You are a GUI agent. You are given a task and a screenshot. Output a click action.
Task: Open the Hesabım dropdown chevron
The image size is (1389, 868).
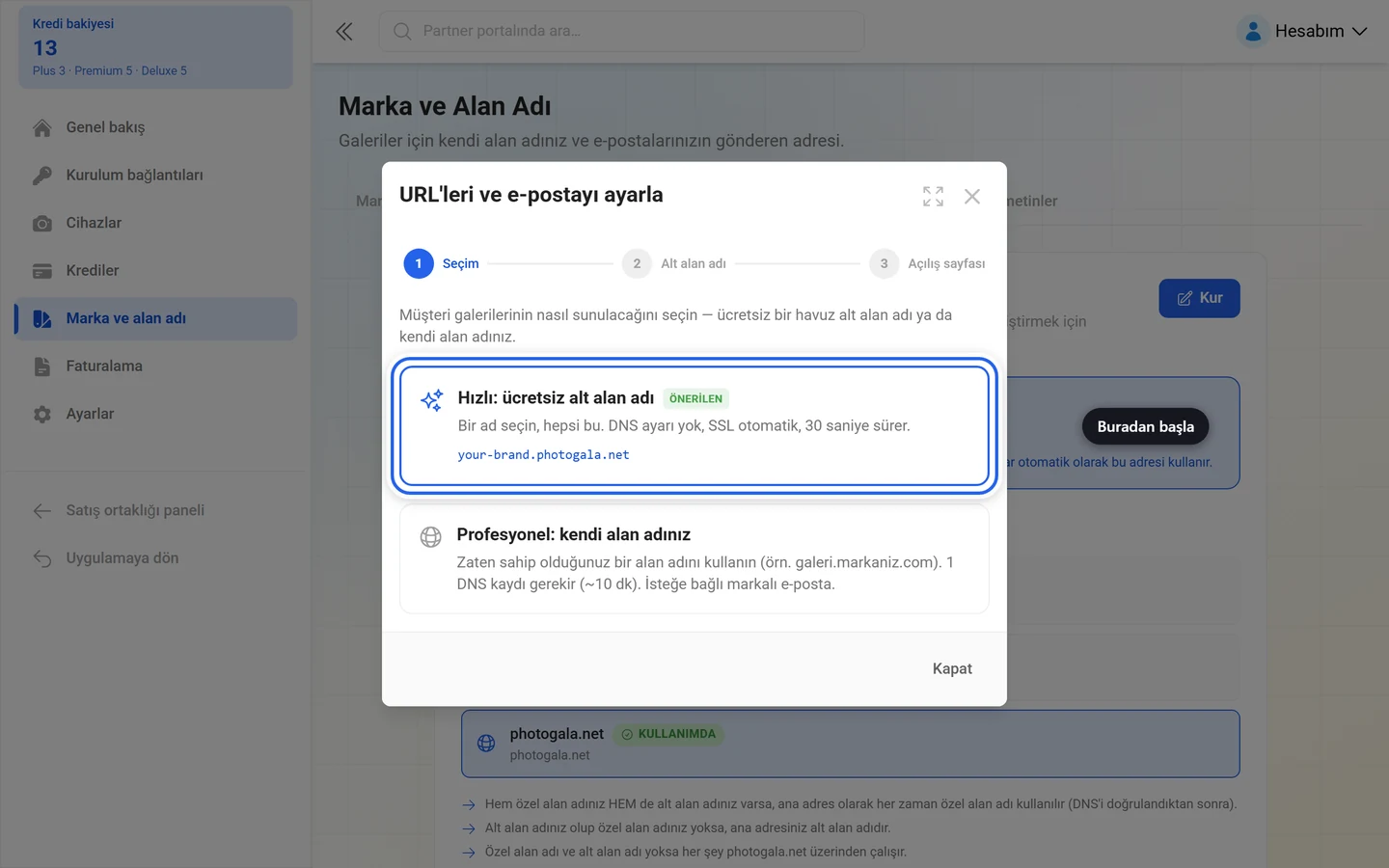[1359, 32]
